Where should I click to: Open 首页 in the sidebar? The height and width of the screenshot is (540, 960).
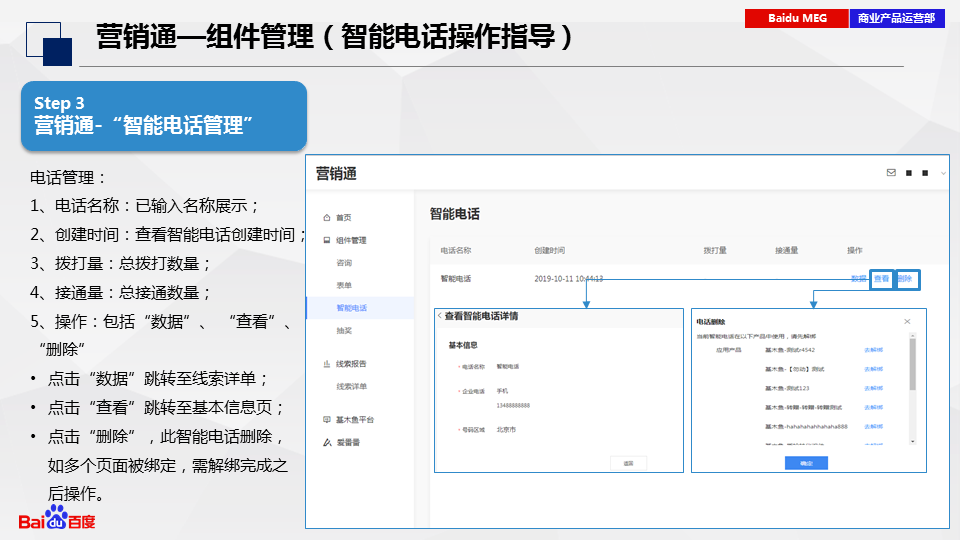(343, 217)
